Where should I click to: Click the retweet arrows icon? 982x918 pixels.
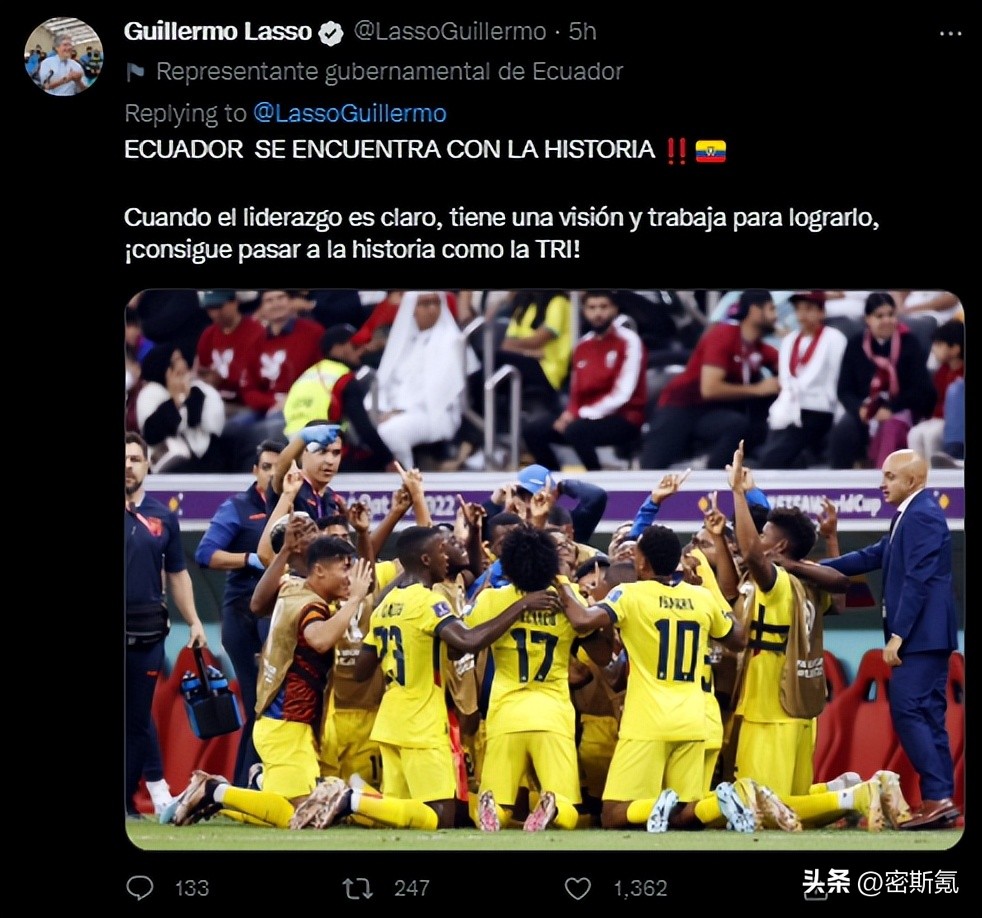click(358, 888)
